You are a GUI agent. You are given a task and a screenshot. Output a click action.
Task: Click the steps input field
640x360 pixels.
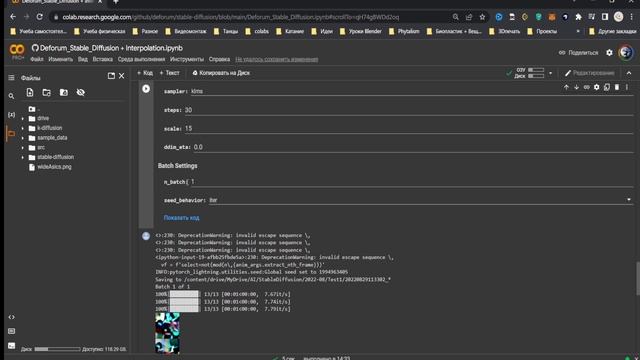408,110
